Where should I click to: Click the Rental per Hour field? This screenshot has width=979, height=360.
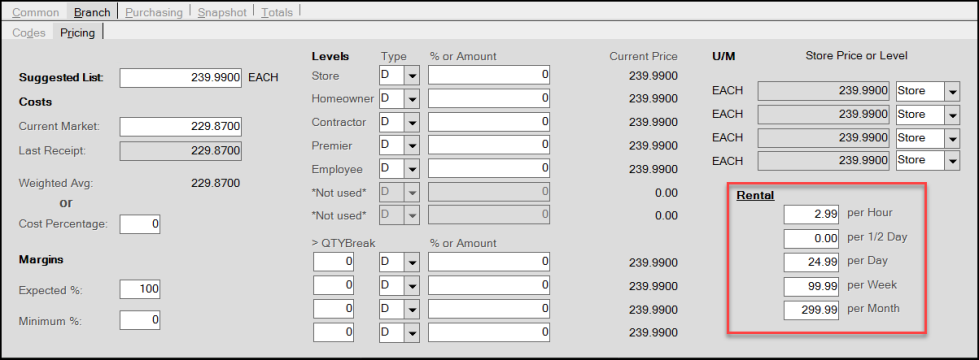click(812, 214)
